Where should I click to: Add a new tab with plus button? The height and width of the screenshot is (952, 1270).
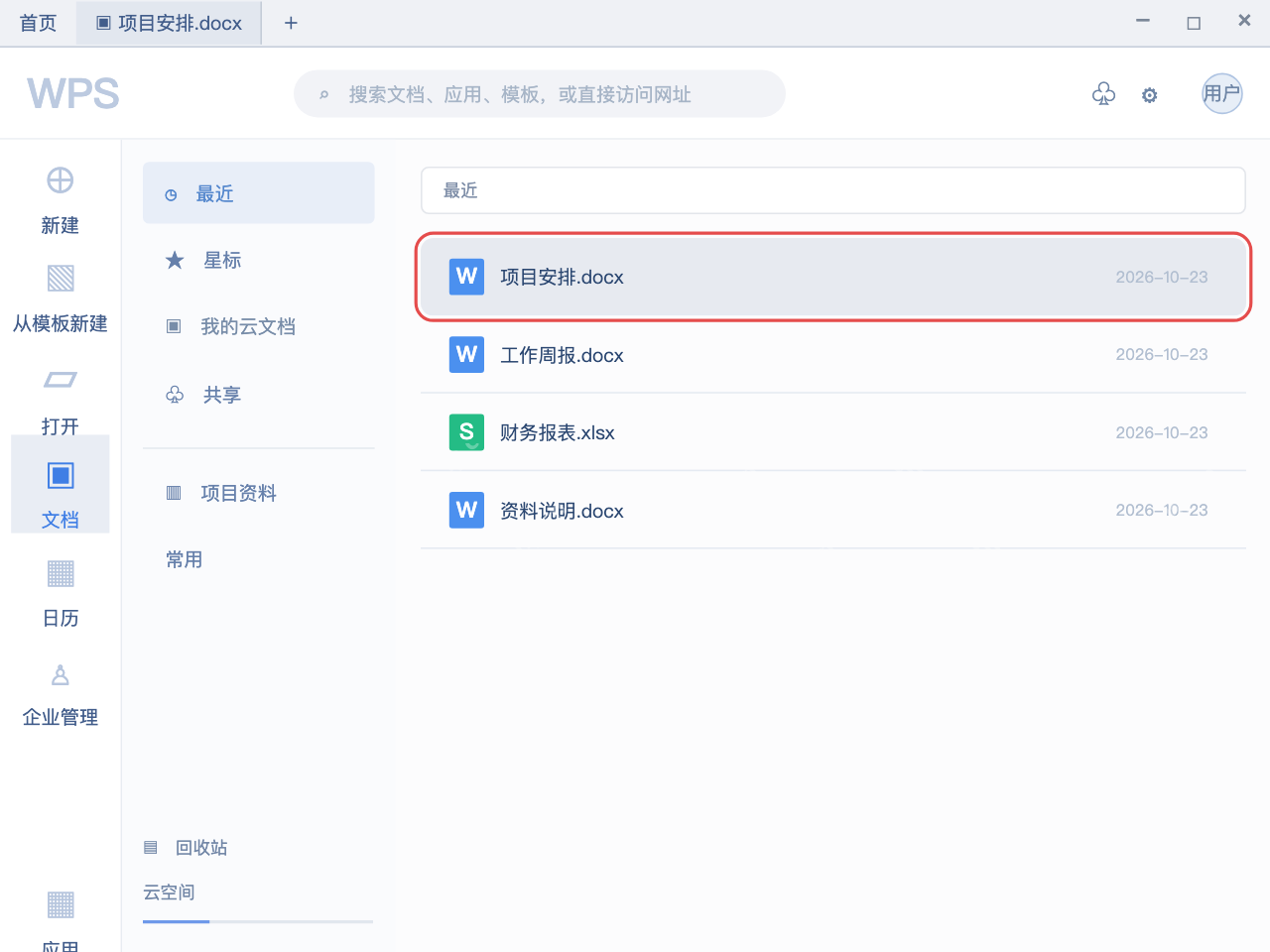(x=291, y=23)
